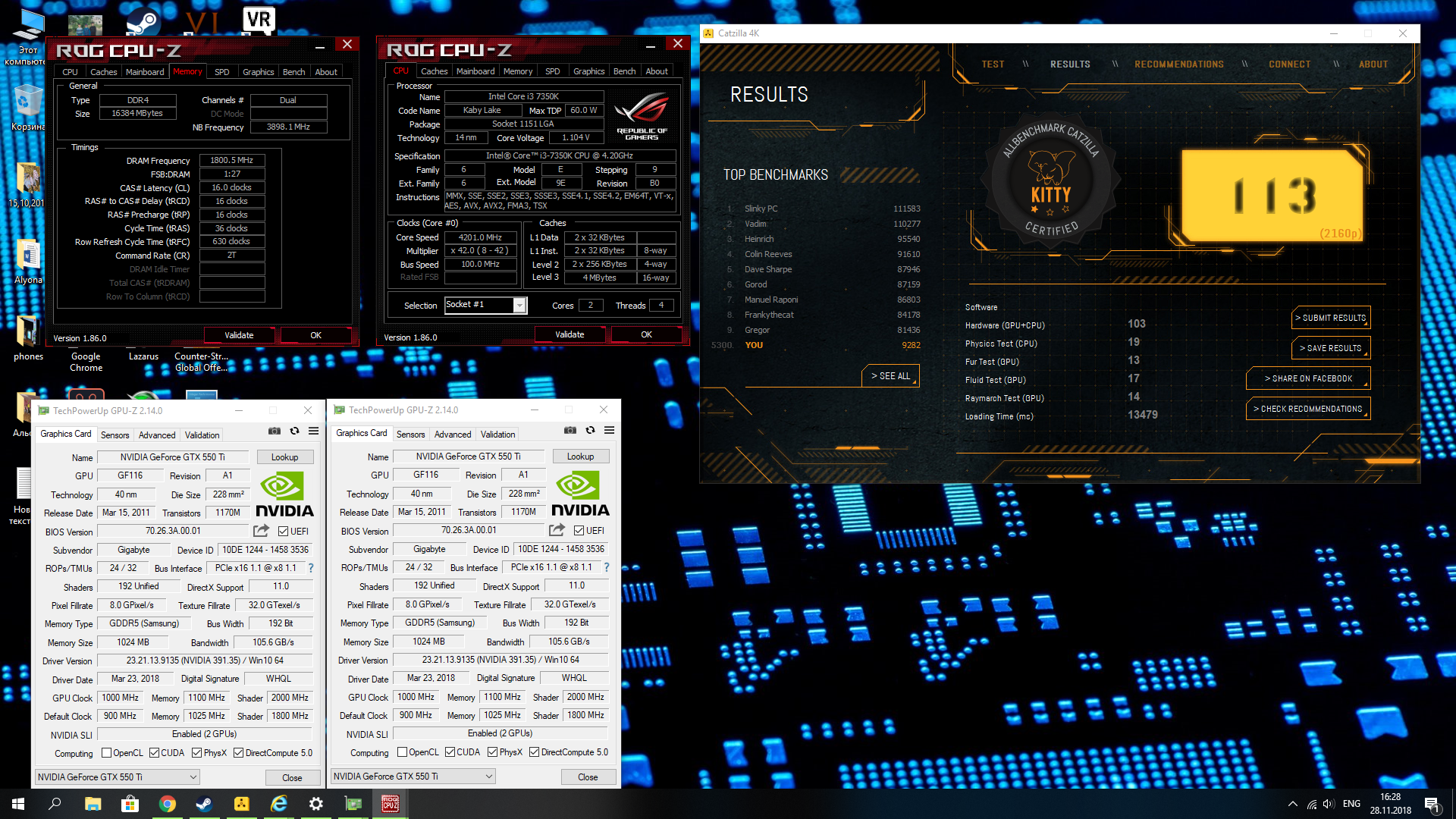Open taskbar search magnifier

pyautogui.click(x=55, y=804)
